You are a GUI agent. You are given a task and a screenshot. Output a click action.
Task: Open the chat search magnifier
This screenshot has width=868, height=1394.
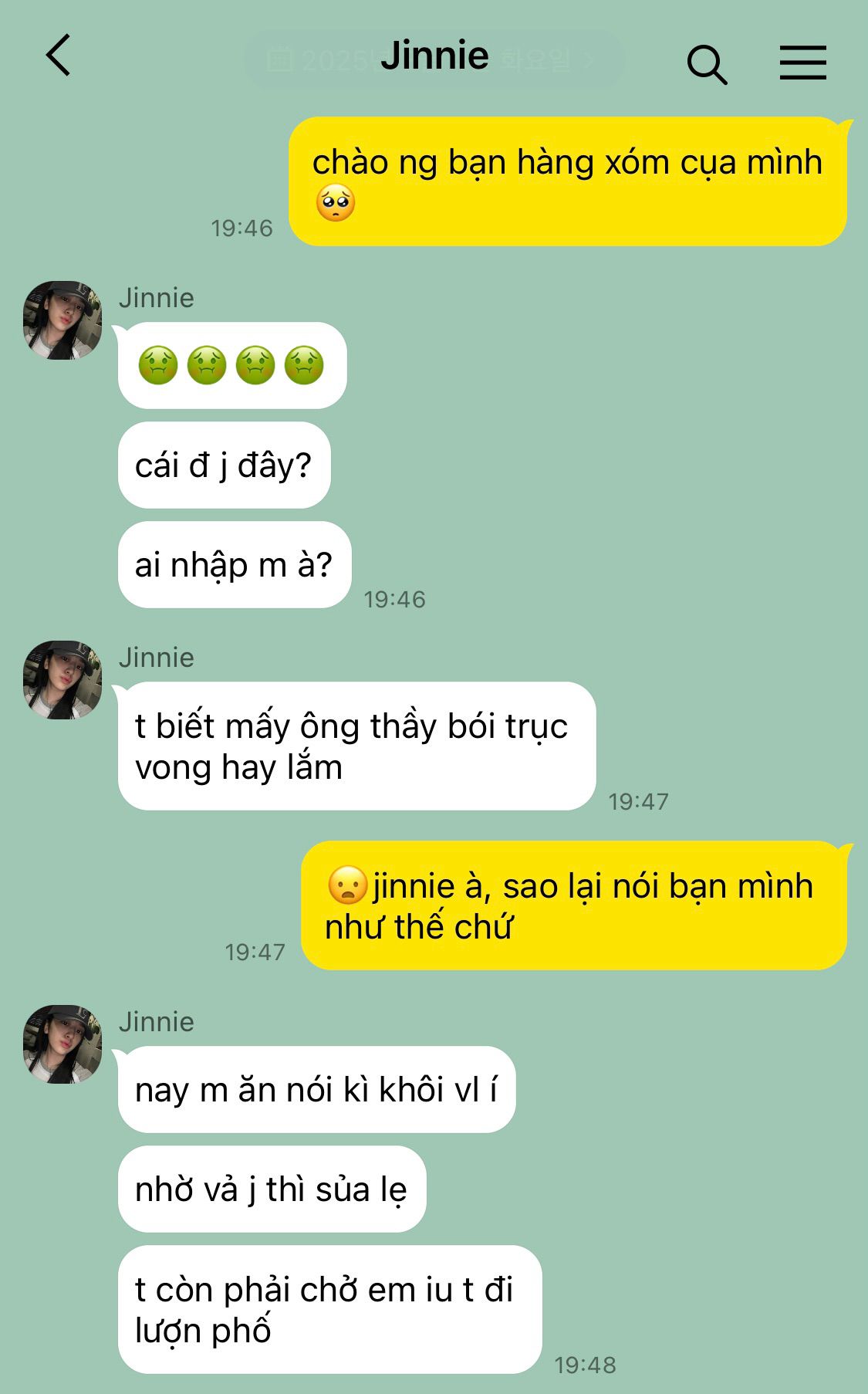click(707, 64)
